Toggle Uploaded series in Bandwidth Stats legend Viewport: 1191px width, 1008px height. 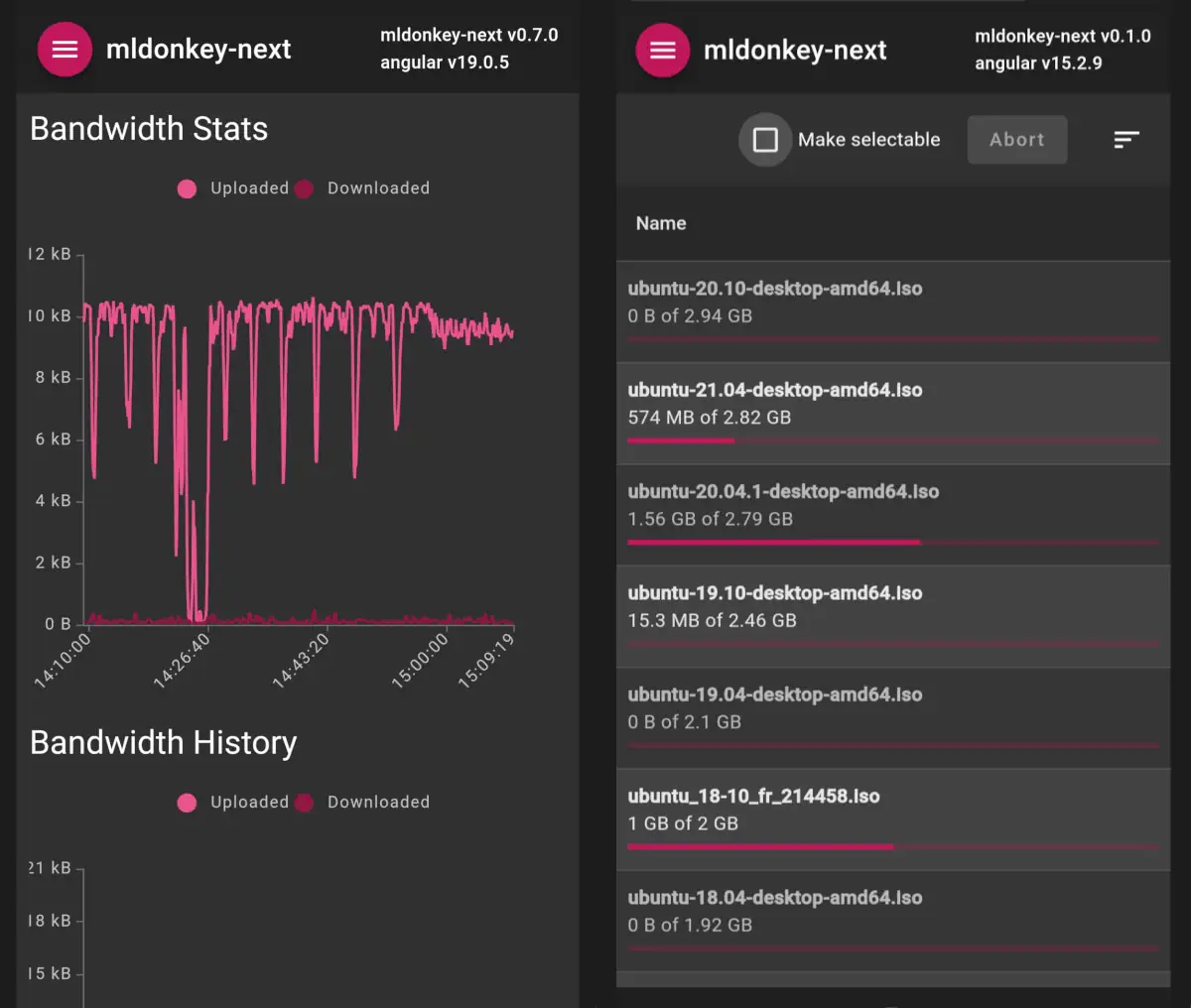pyautogui.click(x=233, y=189)
